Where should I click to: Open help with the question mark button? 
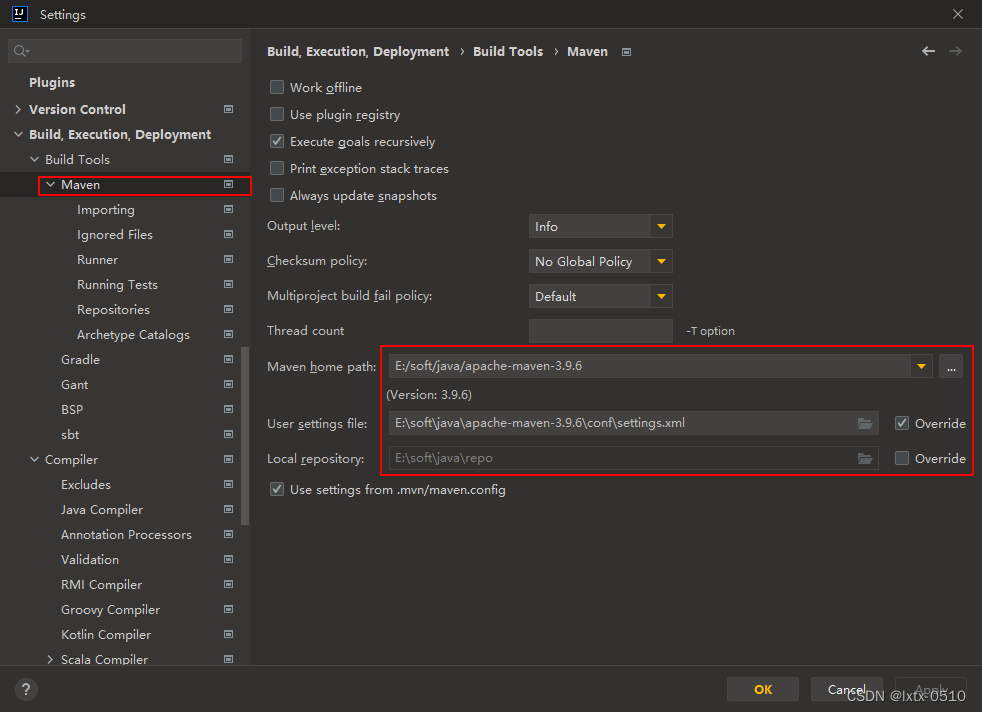(x=26, y=689)
